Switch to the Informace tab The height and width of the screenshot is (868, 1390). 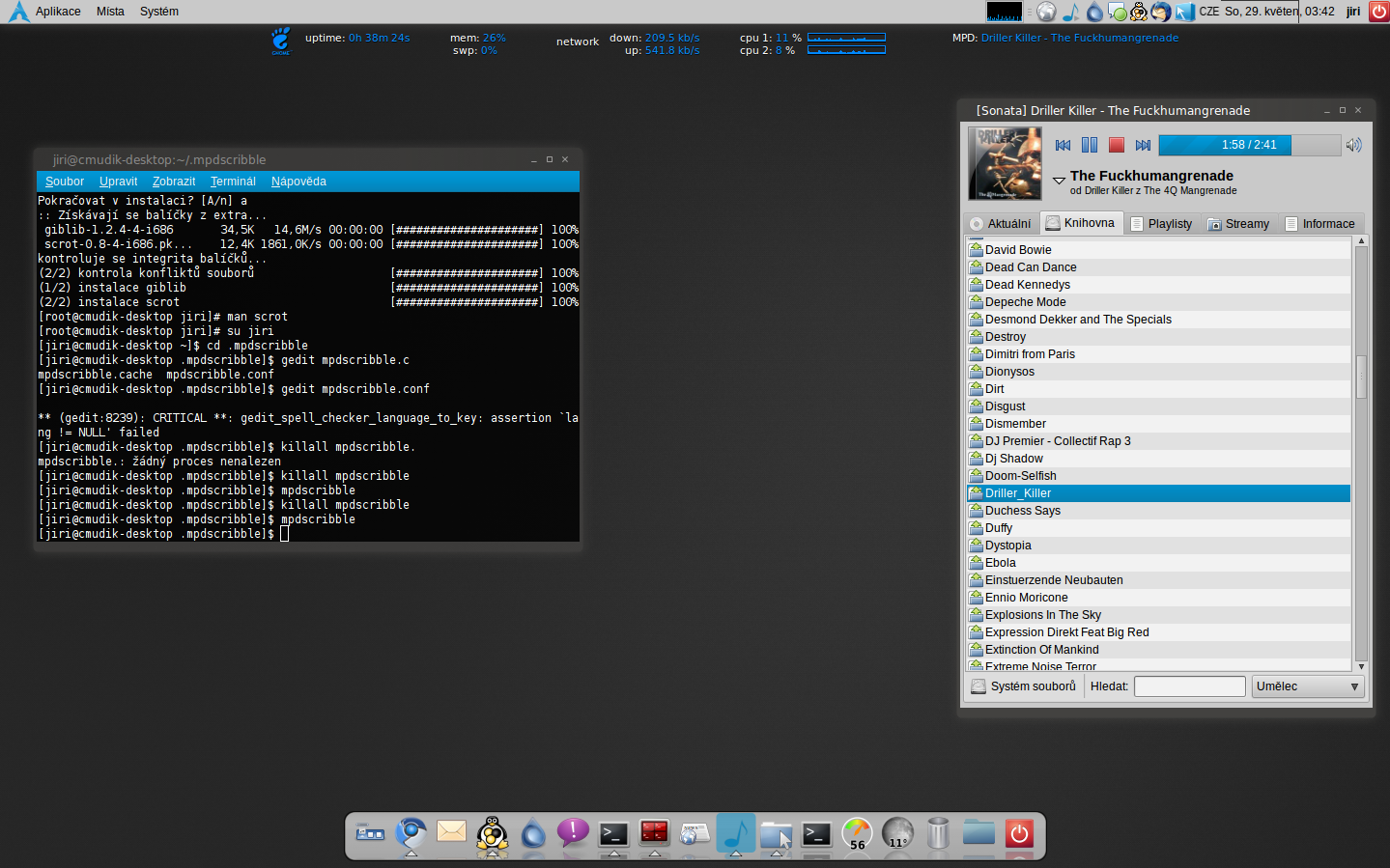pyautogui.click(x=1320, y=223)
